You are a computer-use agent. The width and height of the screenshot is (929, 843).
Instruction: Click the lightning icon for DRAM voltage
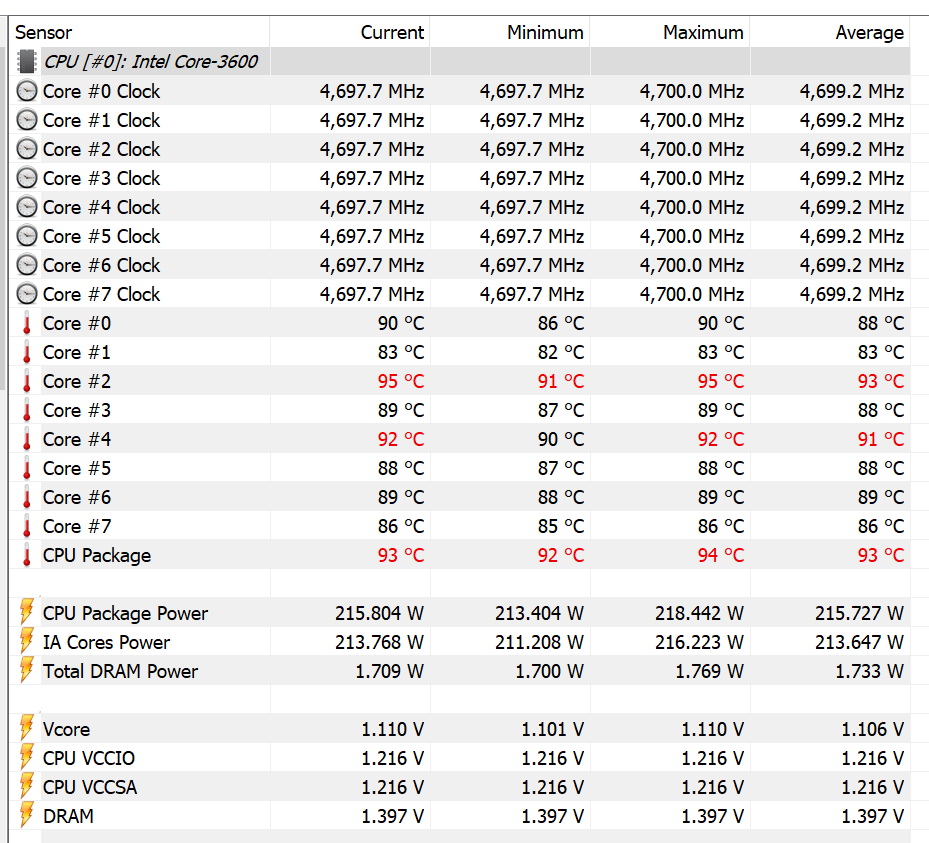coord(27,815)
